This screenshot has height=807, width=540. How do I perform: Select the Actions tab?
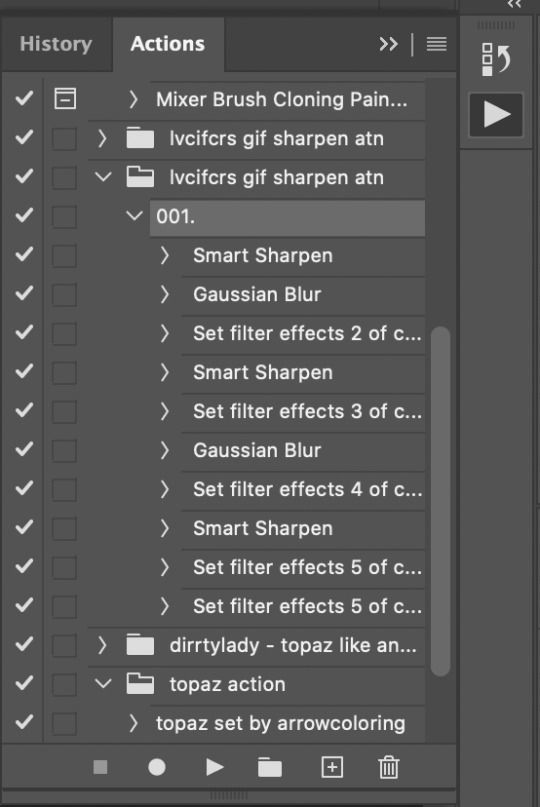(x=168, y=44)
